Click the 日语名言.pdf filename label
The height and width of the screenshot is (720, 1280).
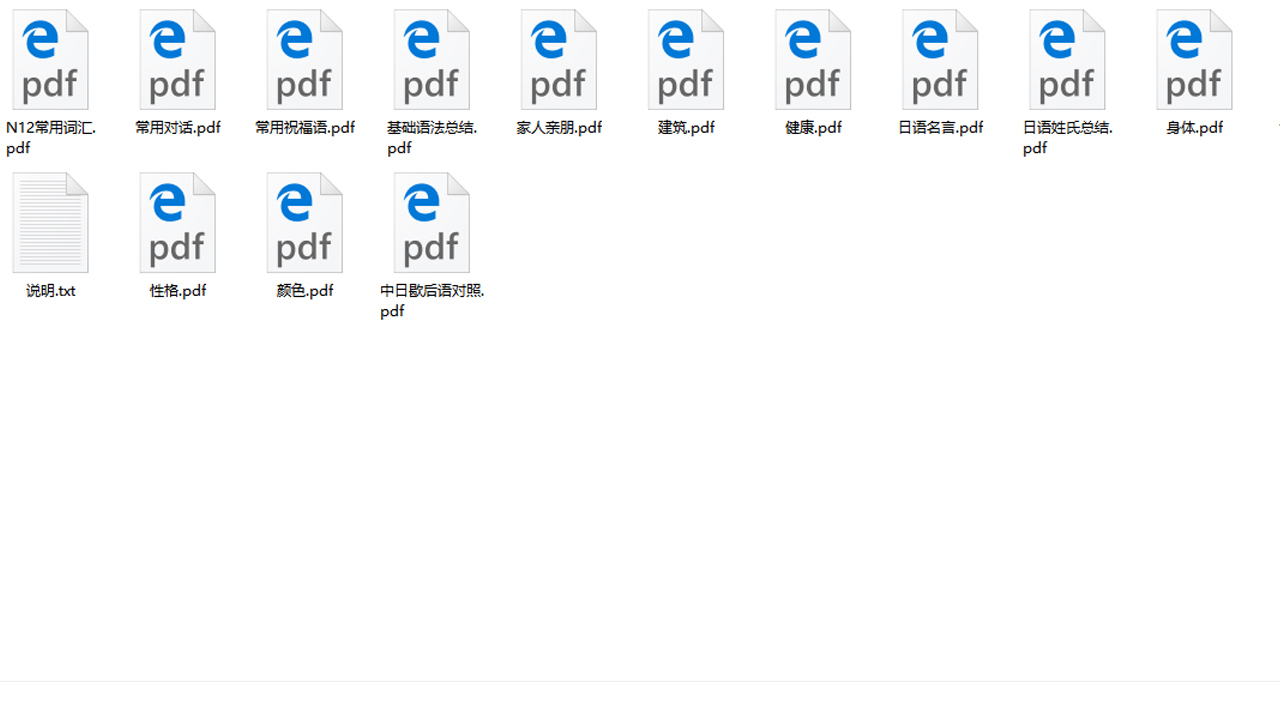click(x=941, y=127)
